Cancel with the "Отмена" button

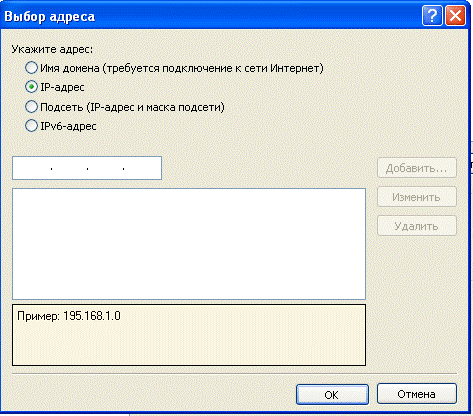(x=417, y=394)
